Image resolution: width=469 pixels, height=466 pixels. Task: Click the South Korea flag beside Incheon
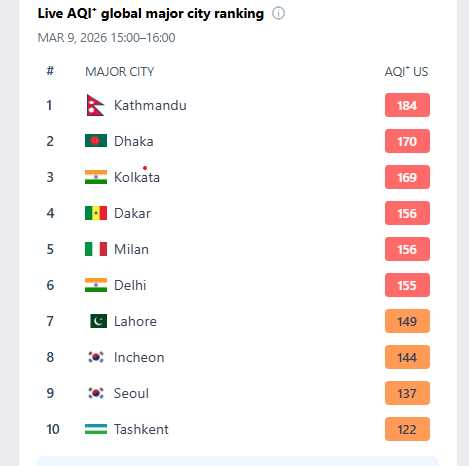96,357
